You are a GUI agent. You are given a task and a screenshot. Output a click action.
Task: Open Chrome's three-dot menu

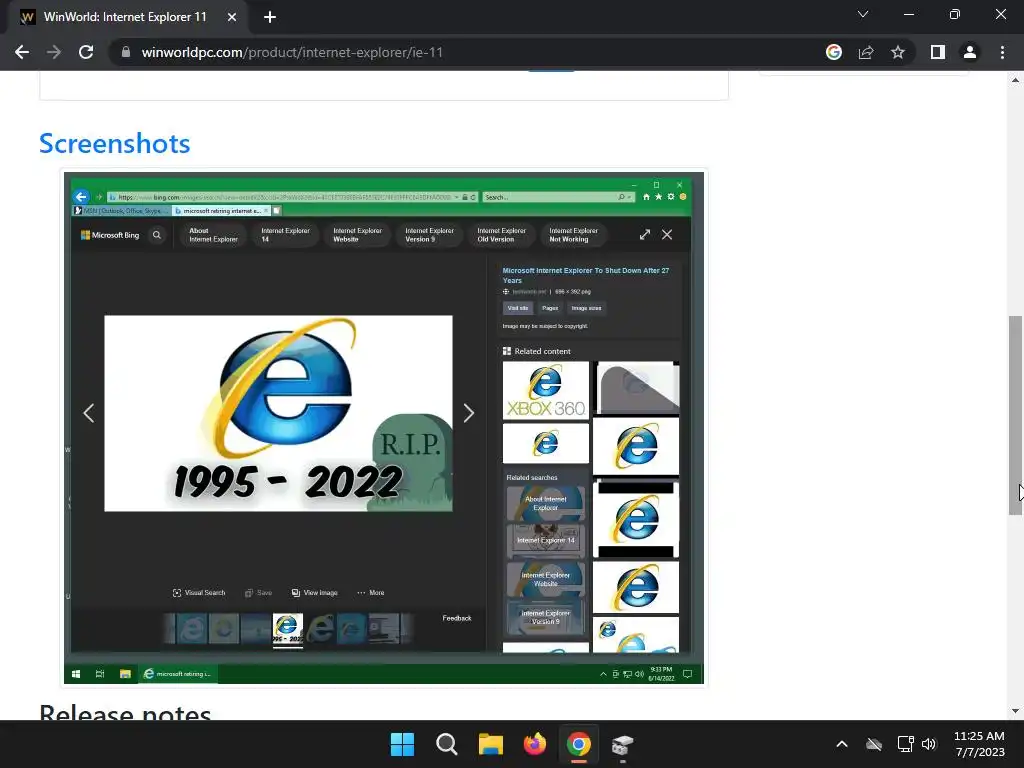(1002, 52)
